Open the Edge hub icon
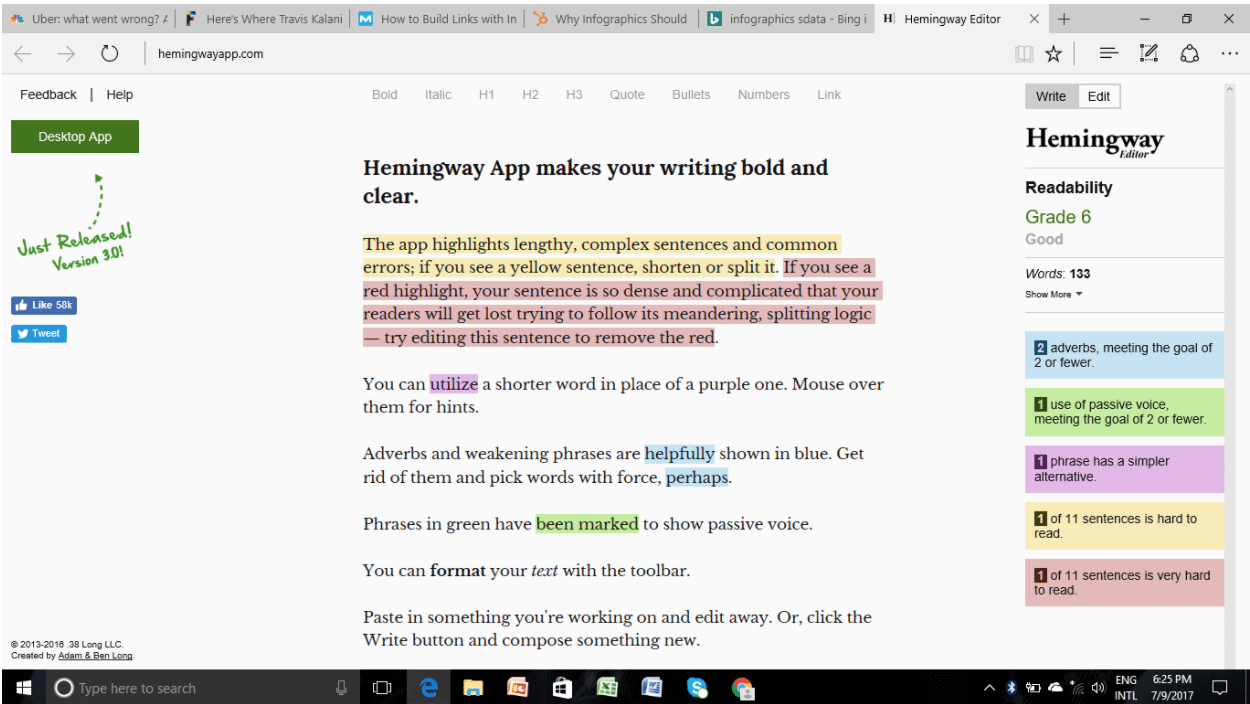This screenshot has height=704, width=1250. [1108, 54]
